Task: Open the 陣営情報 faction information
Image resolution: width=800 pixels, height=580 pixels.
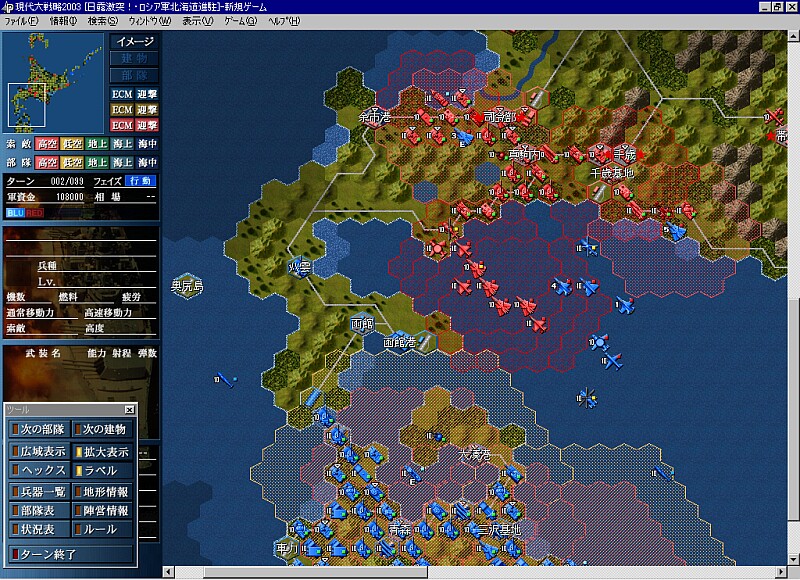Action: (103, 511)
